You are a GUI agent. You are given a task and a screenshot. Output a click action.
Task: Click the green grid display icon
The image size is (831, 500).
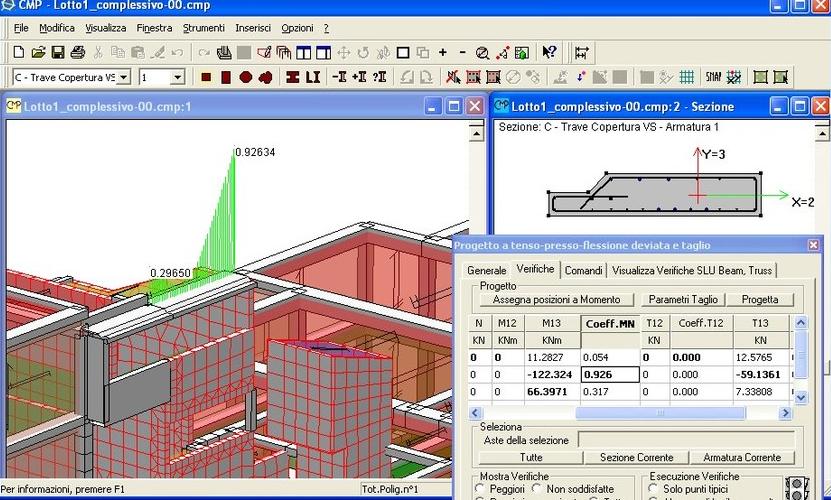pyautogui.click(x=687, y=77)
